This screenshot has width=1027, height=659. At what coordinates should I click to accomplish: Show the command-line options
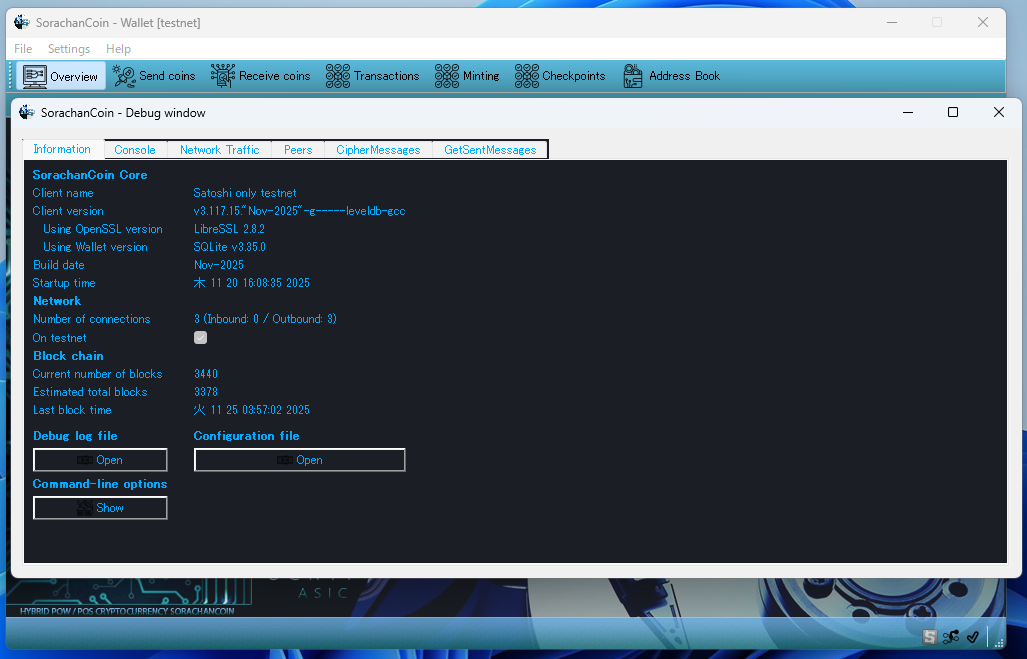point(100,508)
